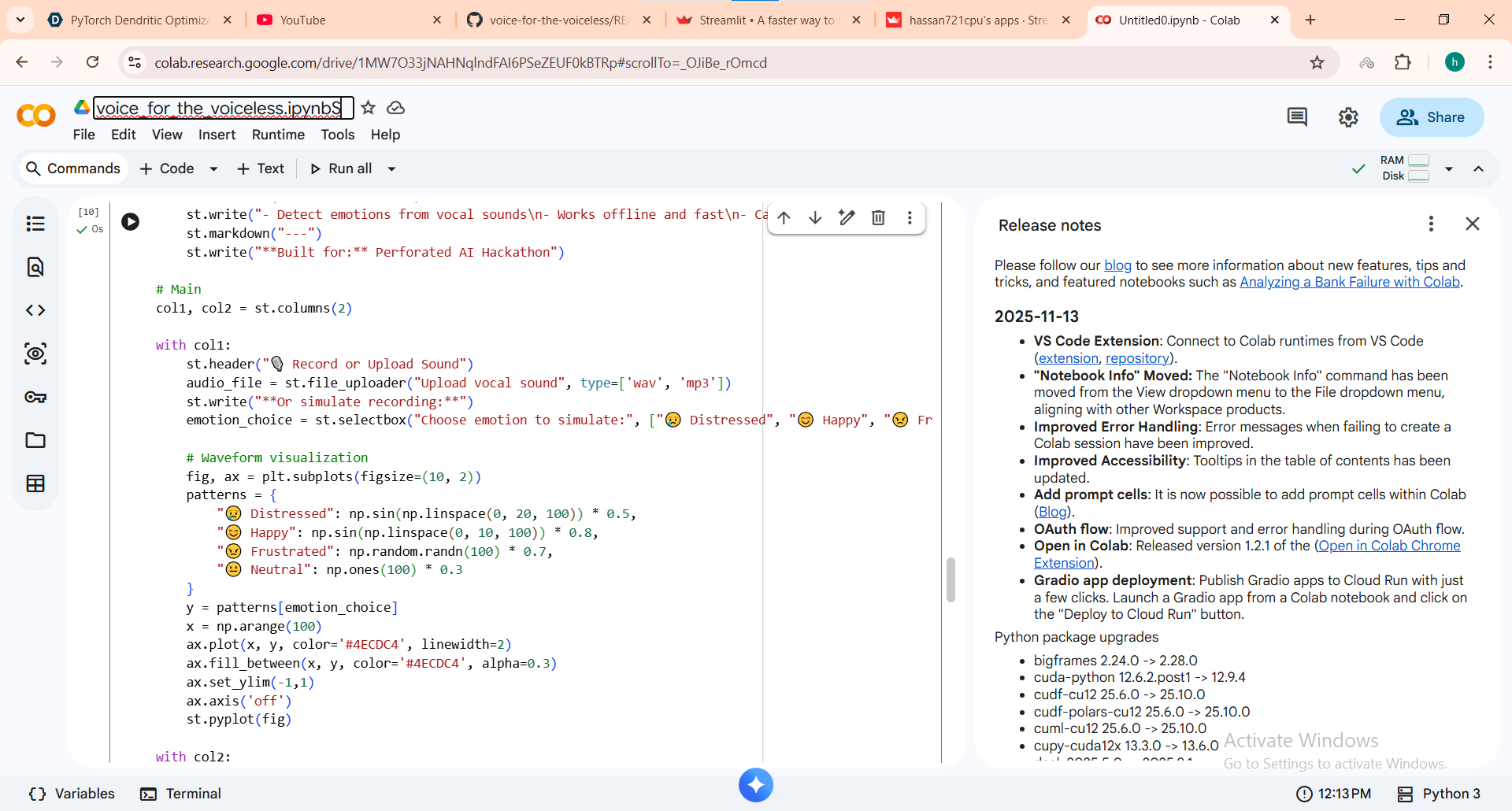This screenshot has width=1512, height=811.
Task: Move cell up with arrow icon
Action: click(x=784, y=217)
